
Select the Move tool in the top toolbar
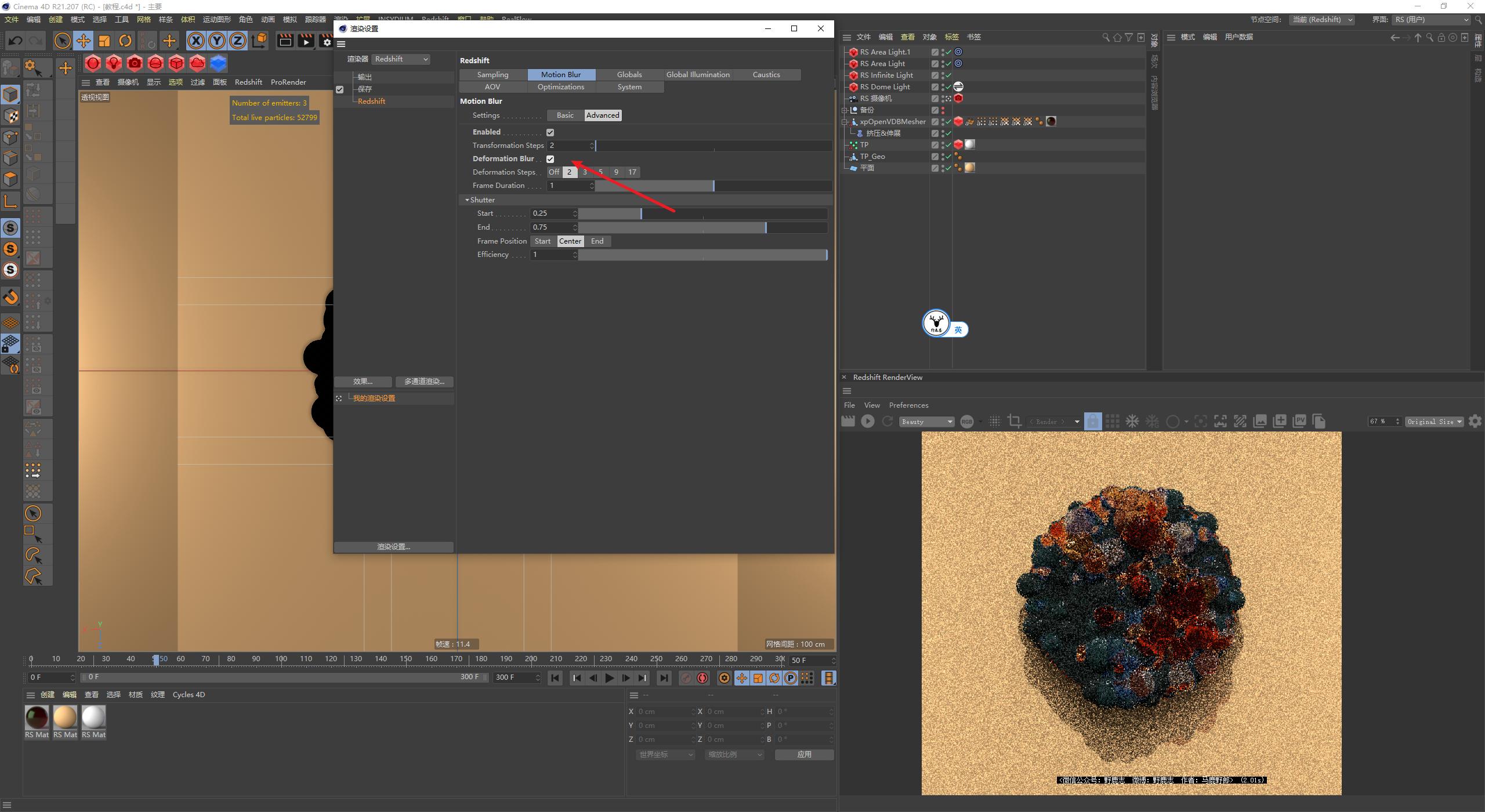[84, 41]
